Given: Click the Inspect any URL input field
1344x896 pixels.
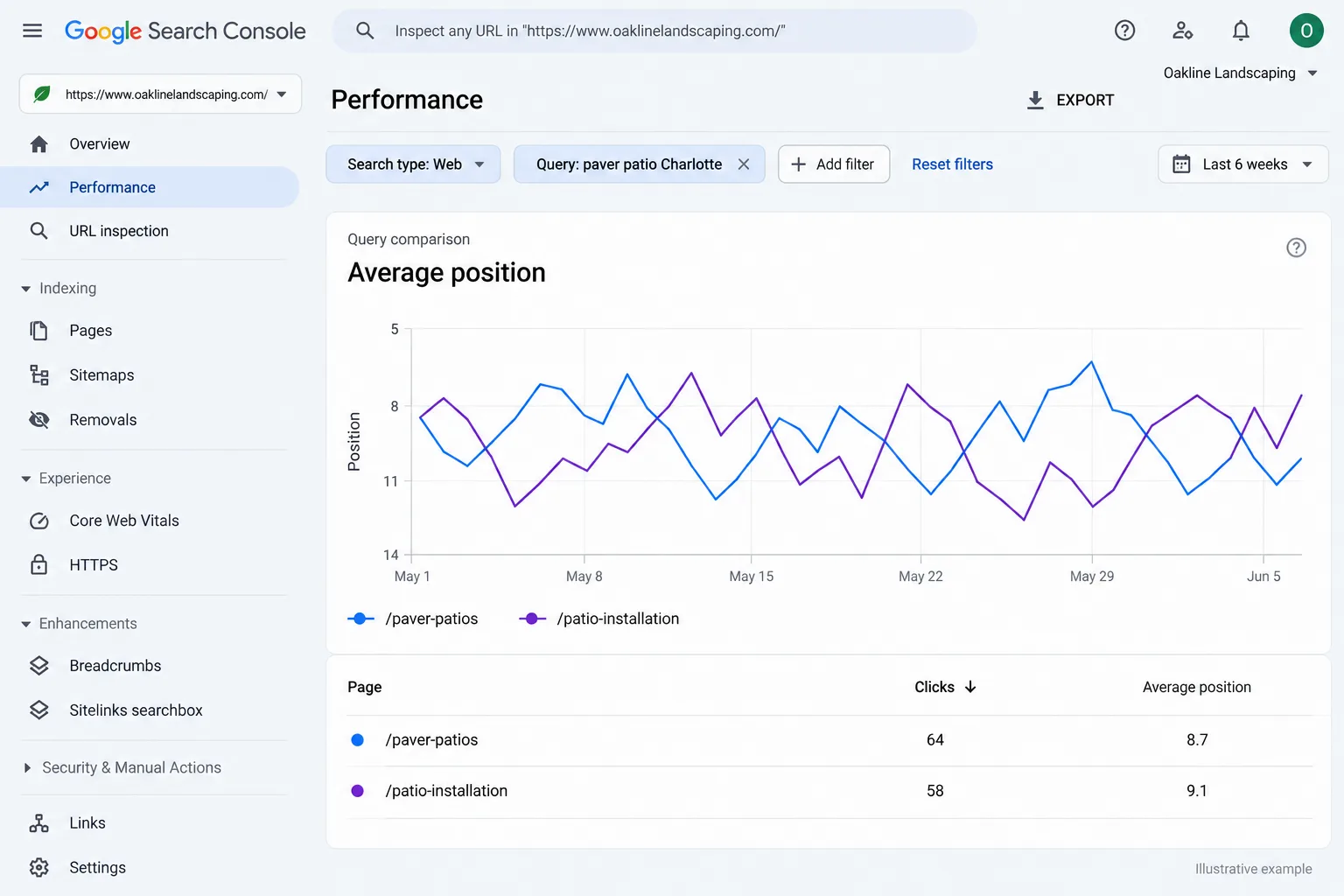Looking at the screenshot, I should [654, 31].
